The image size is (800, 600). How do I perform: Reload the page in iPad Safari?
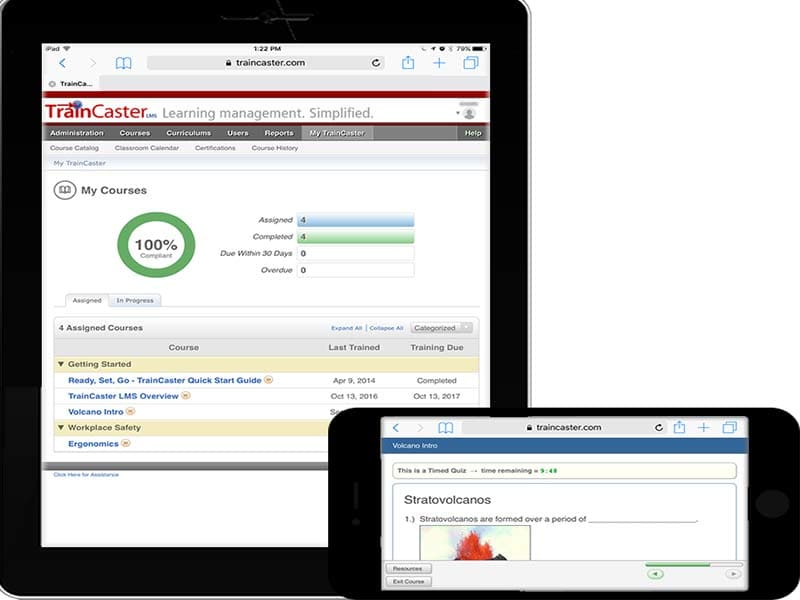coord(376,63)
